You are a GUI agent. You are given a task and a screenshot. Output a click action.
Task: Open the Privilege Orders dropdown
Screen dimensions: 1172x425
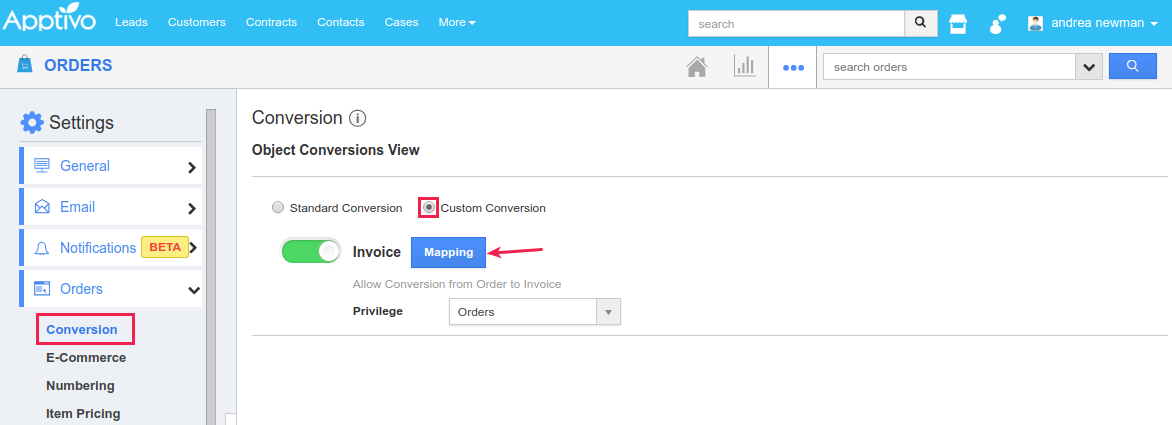click(x=534, y=312)
